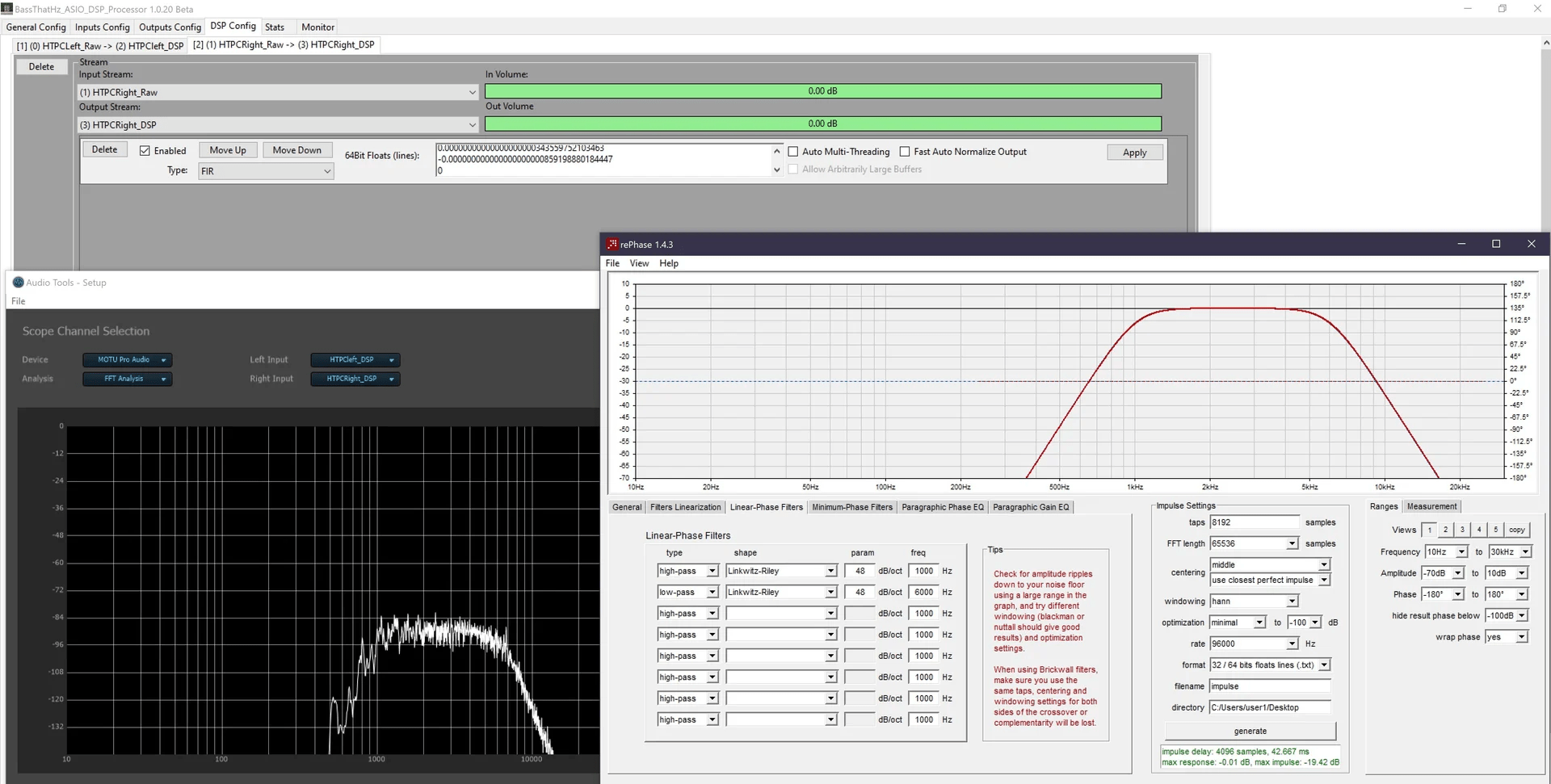Open rePhase File menu
The width and height of the screenshot is (1551, 784).
pos(612,263)
